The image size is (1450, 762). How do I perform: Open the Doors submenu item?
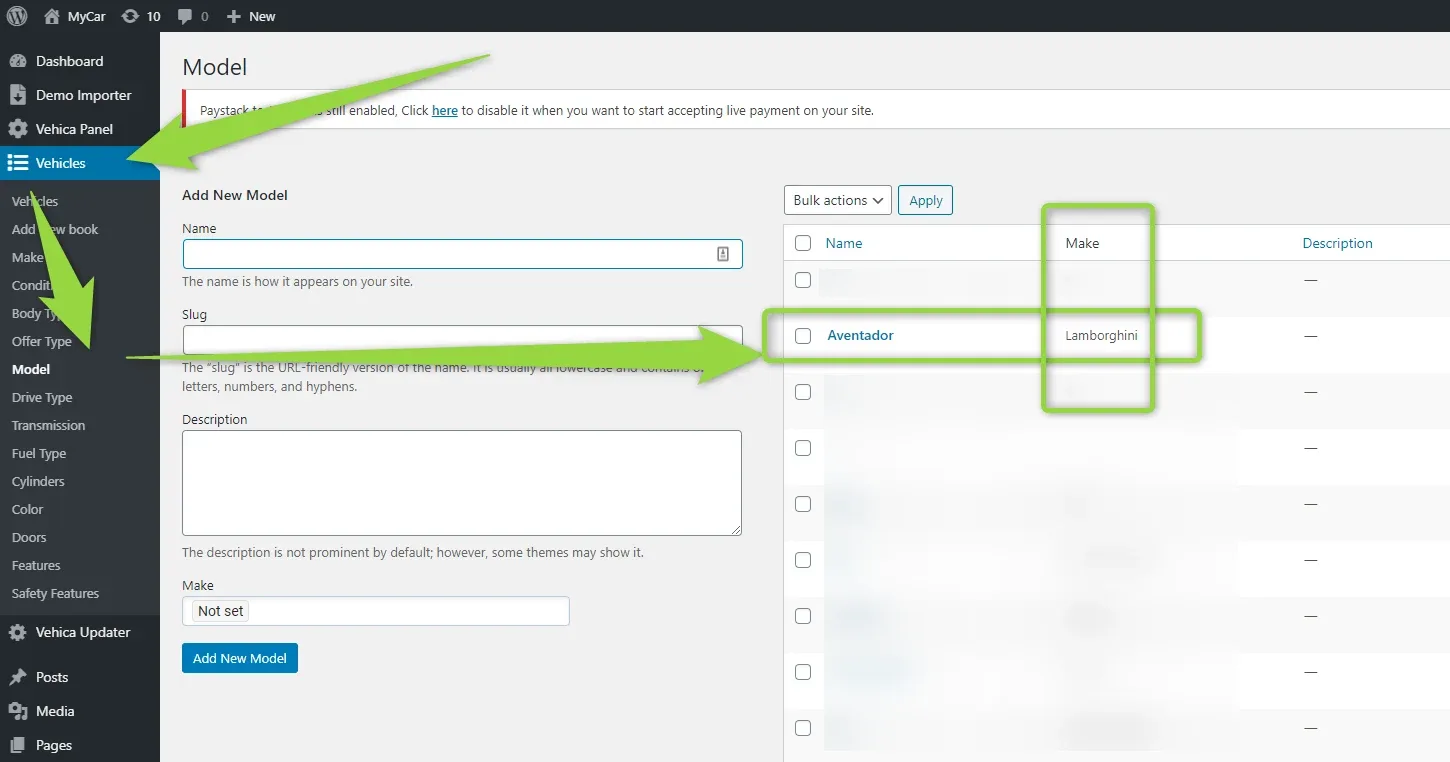click(x=29, y=537)
